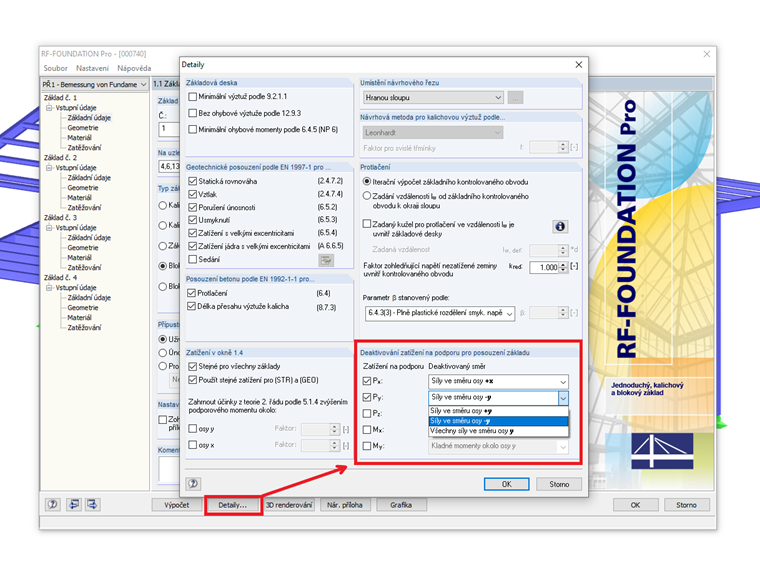Click main window OK button
This screenshot has width=760, height=570.
pyautogui.click(x=635, y=505)
